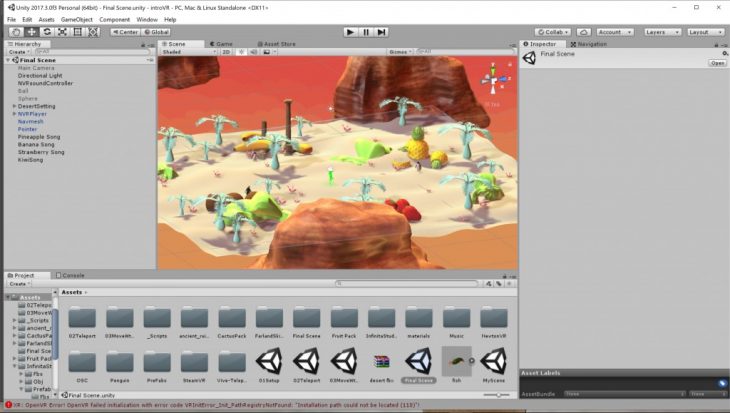Click the scene orientation gizmo
This screenshot has height=413, width=730.
[494, 77]
